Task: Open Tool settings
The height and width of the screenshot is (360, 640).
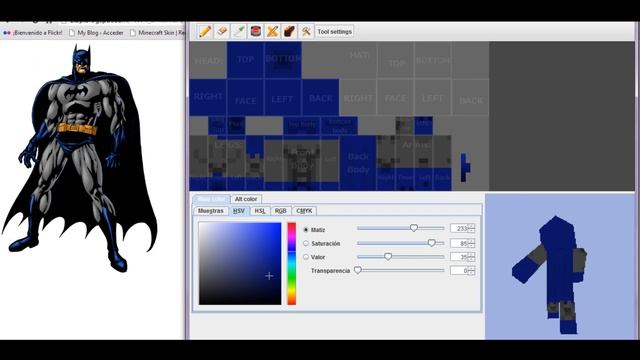Action: 335,31
